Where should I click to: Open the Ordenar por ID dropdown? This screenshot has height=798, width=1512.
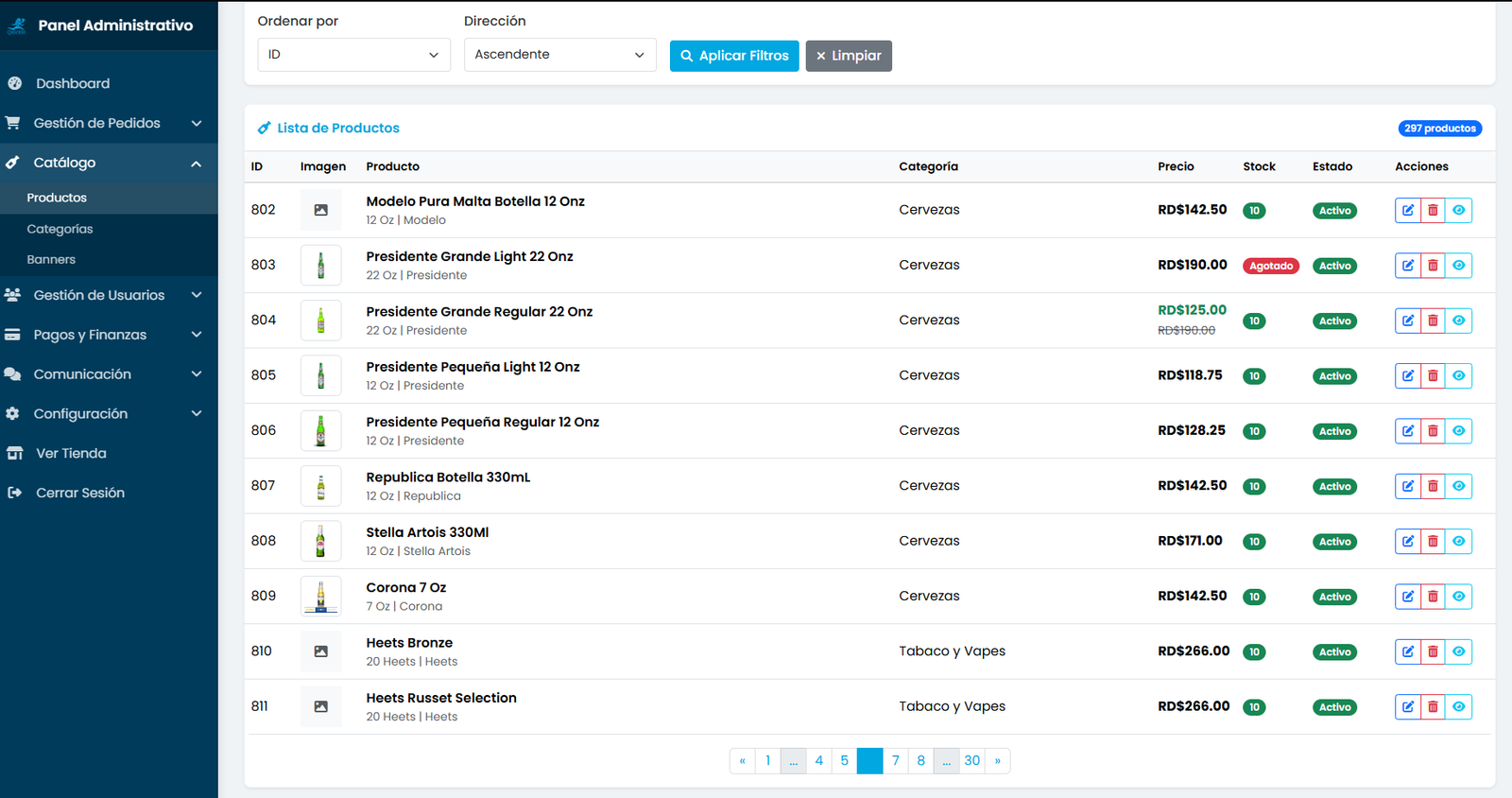[x=353, y=55]
